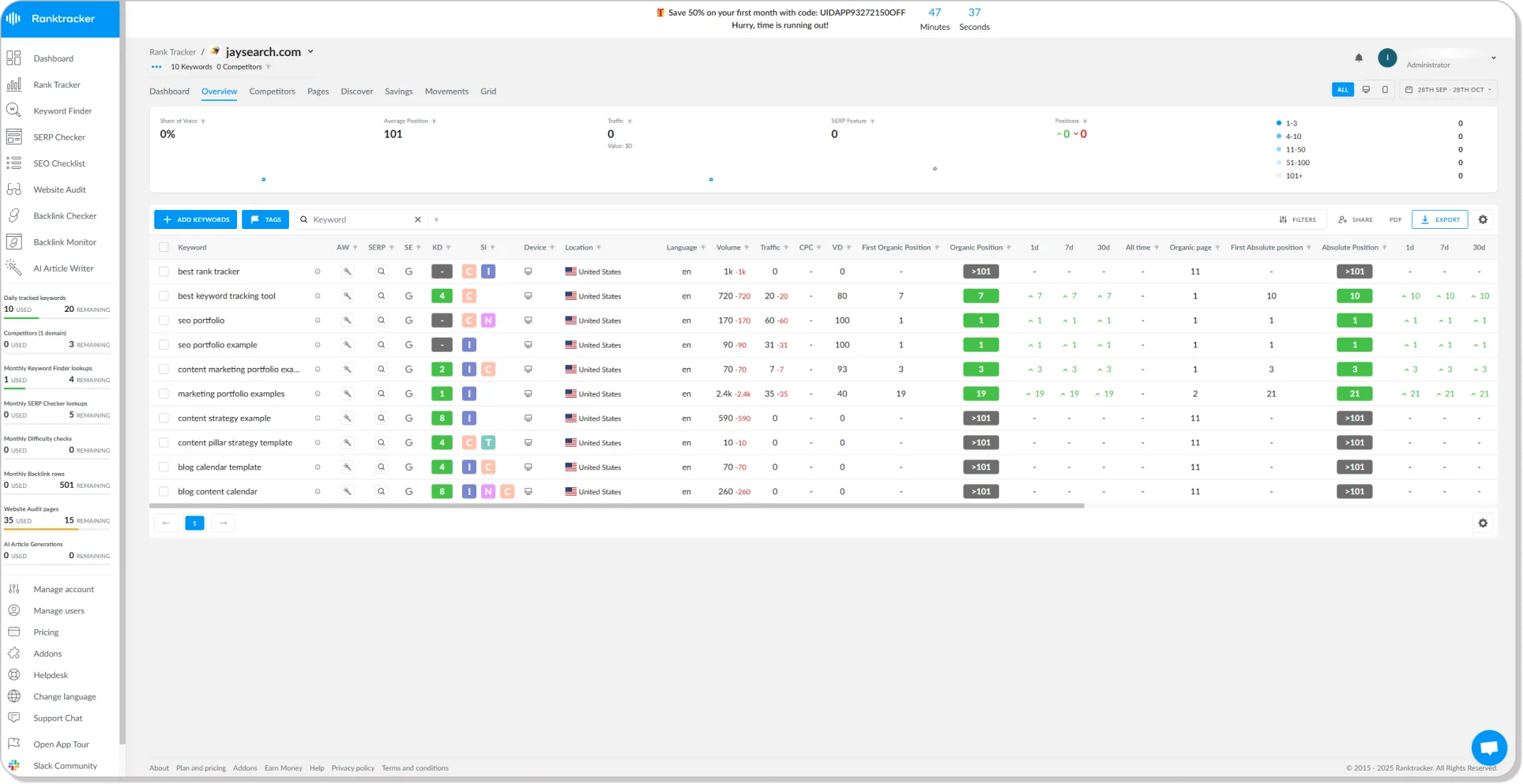Open SERP magnifier for best rank tracker

coord(381,271)
